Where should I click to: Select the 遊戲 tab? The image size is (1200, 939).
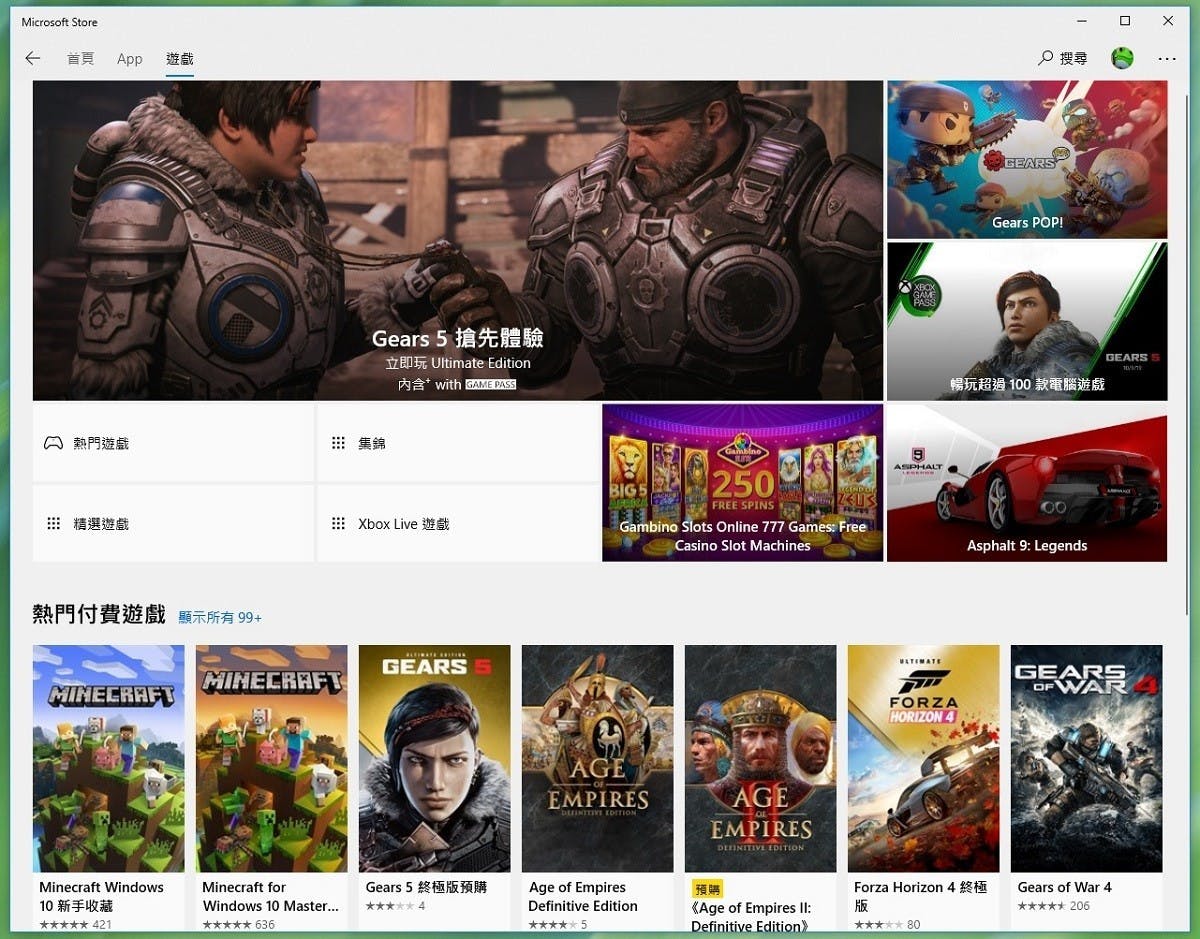(180, 59)
